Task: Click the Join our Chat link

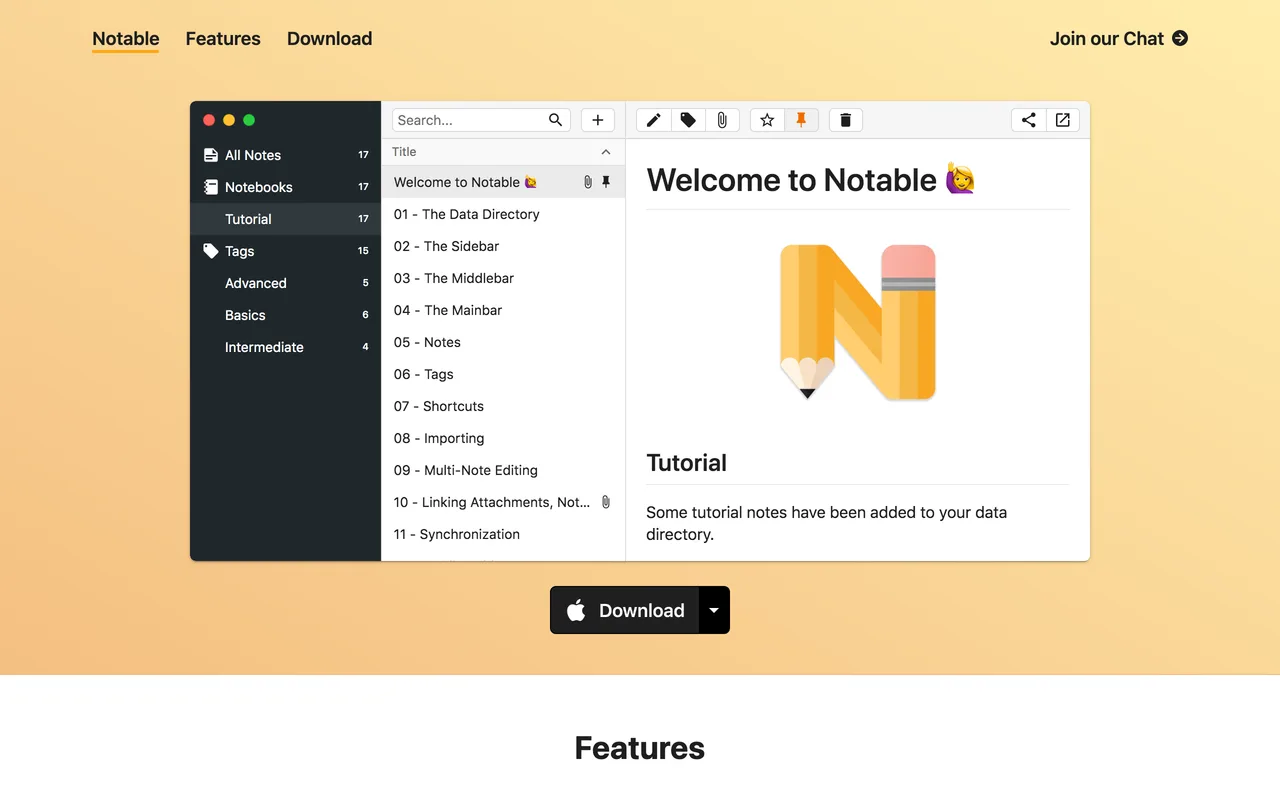Action: click(x=1119, y=38)
